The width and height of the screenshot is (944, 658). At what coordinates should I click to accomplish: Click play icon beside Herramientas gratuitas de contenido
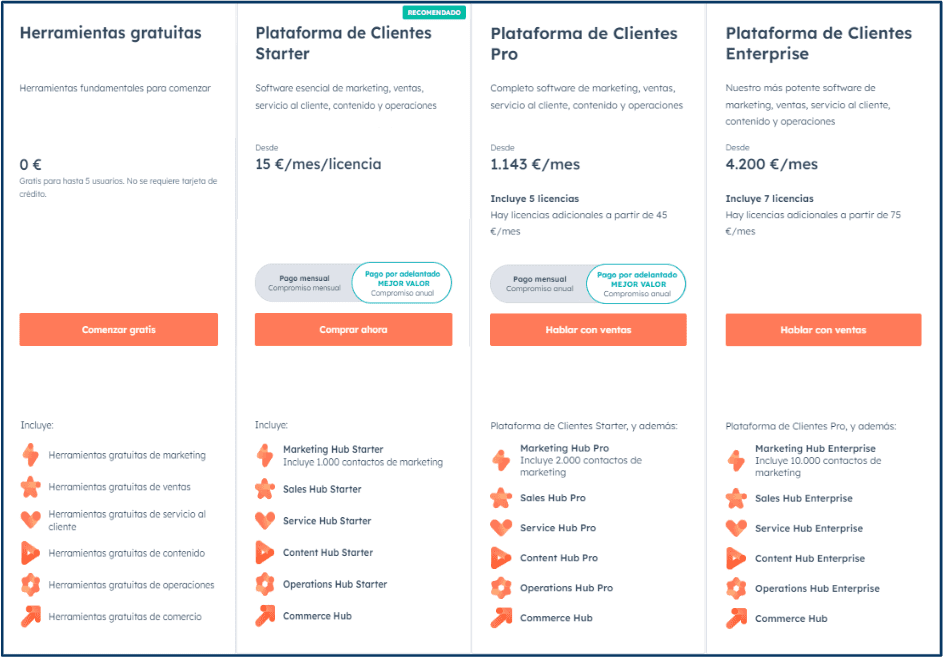click(x=30, y=553)
